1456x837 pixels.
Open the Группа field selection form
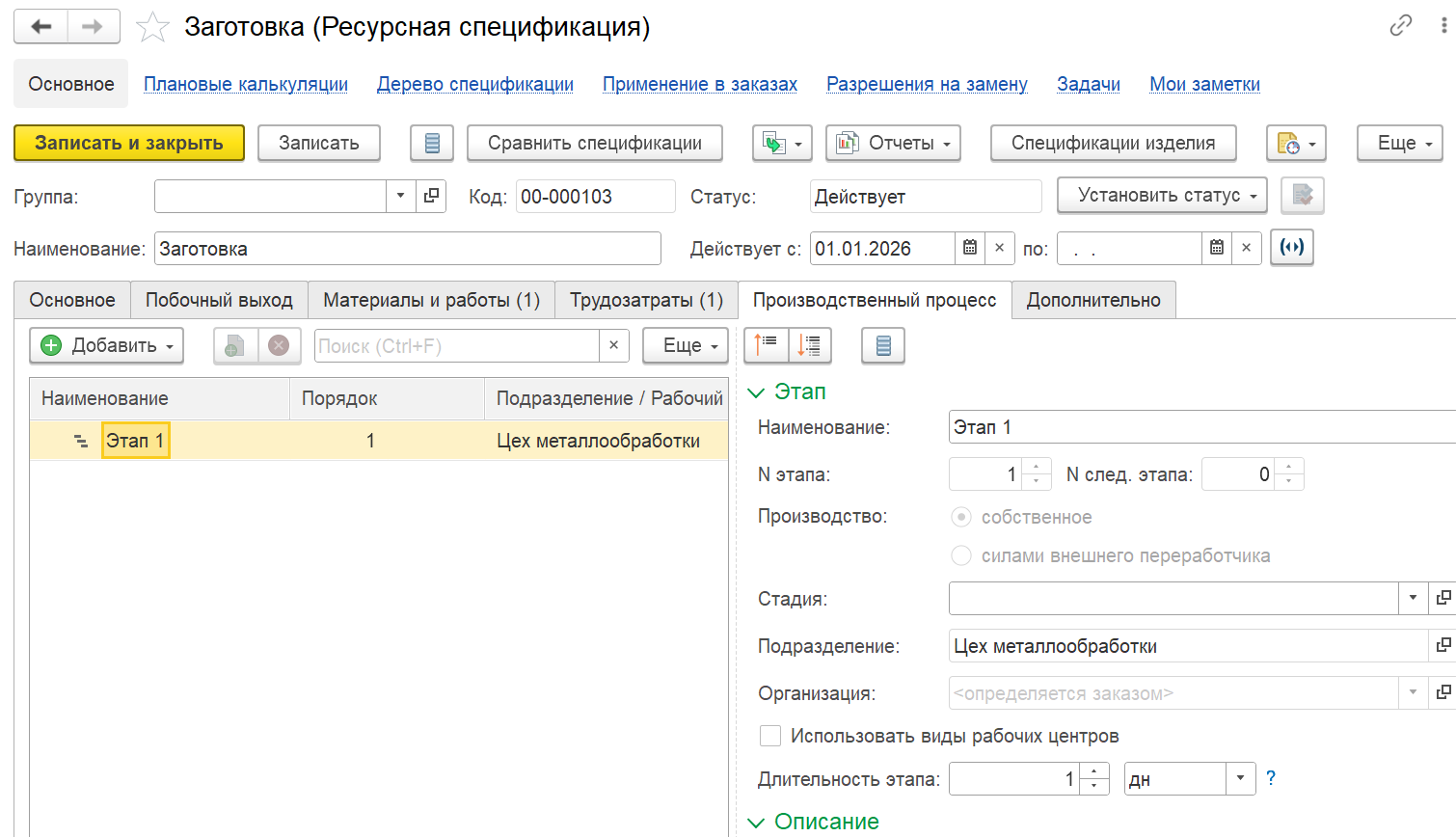pos(431,196)
